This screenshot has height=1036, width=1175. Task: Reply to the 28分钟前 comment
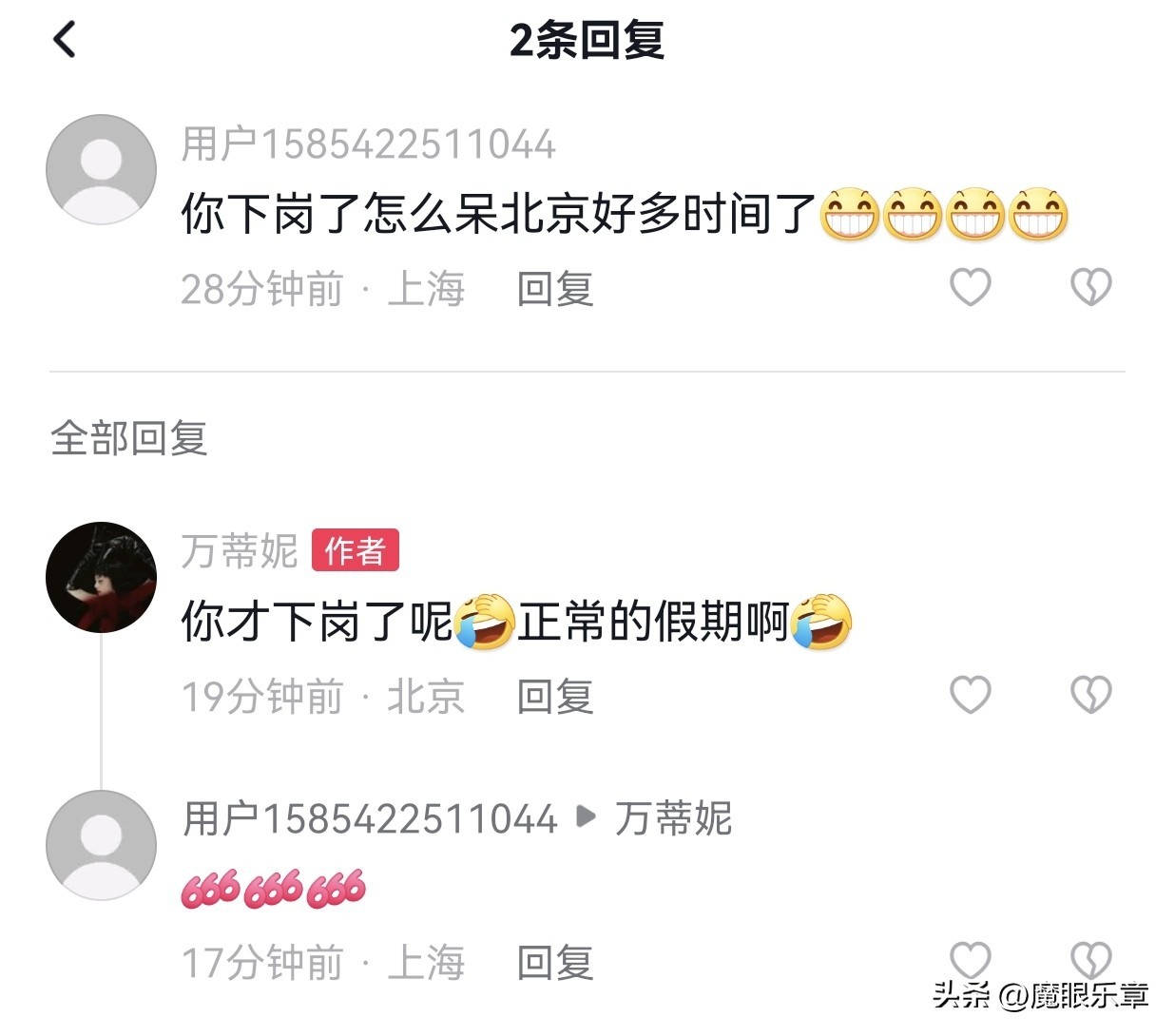tap(555, 289)
